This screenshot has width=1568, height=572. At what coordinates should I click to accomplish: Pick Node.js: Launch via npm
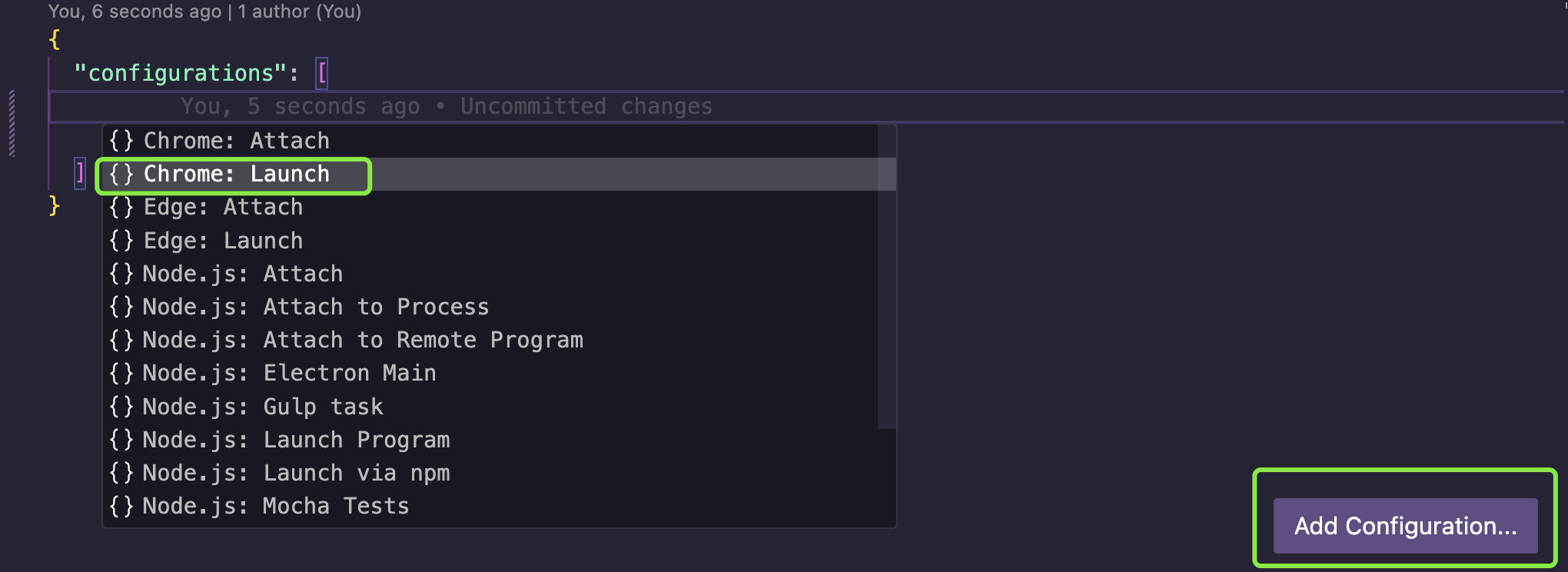click(296, 473)
